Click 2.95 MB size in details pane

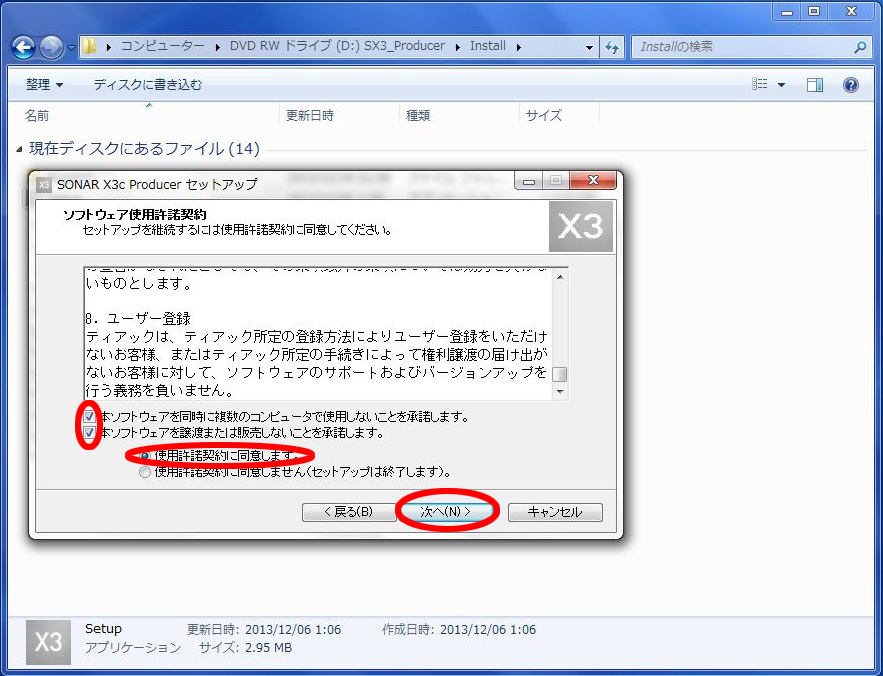pos(268,648)
